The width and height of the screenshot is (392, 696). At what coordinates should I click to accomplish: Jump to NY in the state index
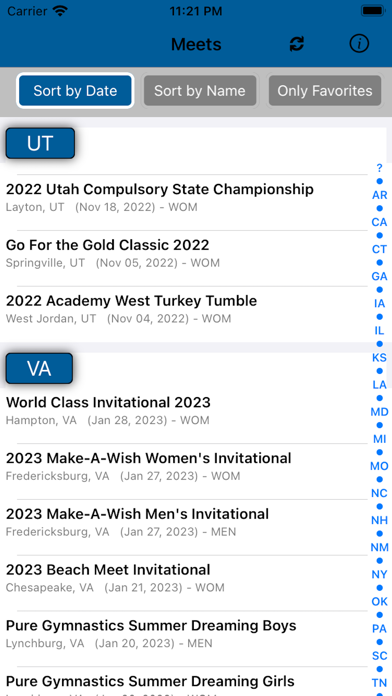tap(379, 574)
